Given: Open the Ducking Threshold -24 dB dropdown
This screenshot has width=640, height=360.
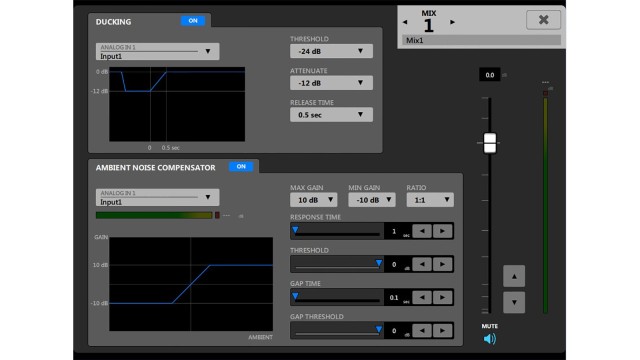Looking at the screenshot, I should [331, 51].
